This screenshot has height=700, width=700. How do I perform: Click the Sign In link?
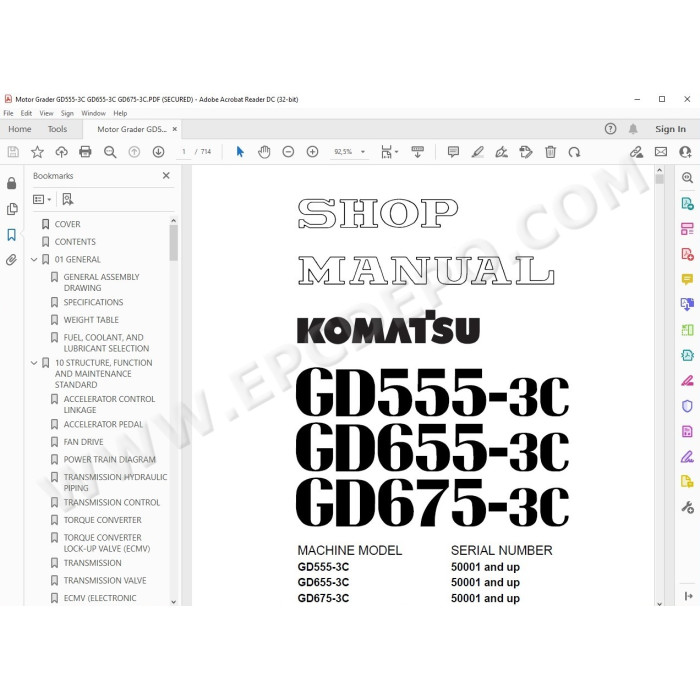pos(670,129)
